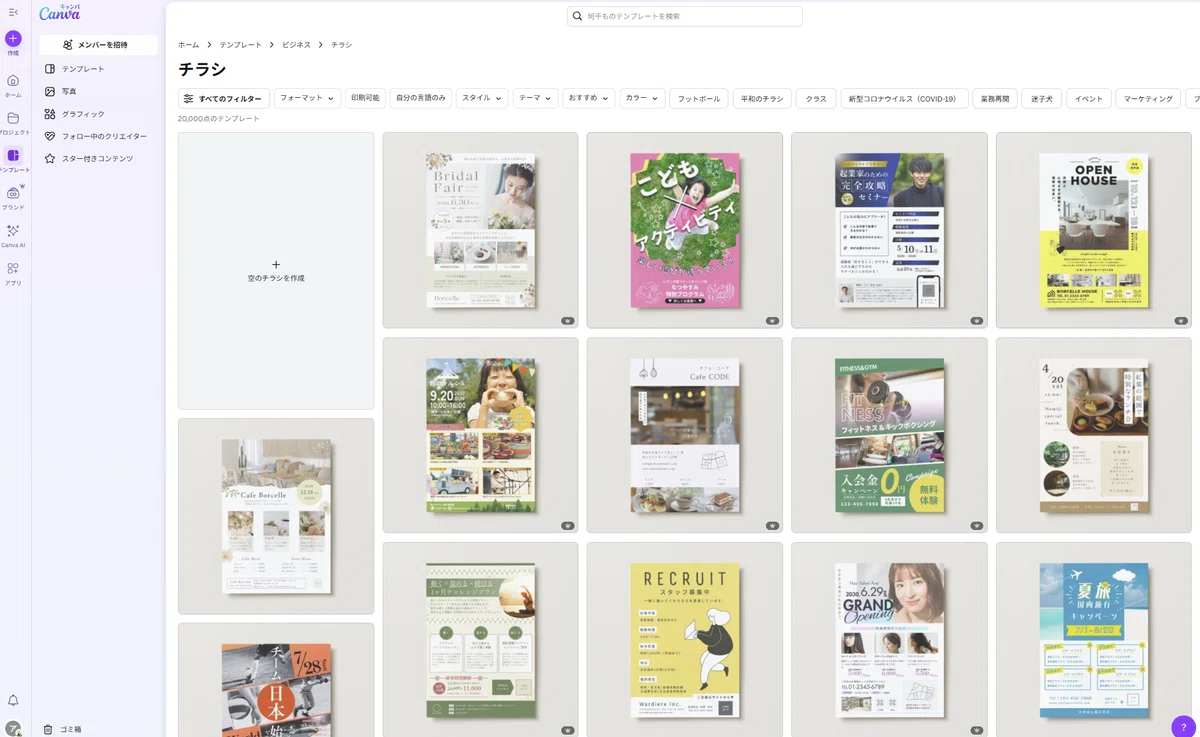Open the 9.20 marche flyer template
This screenshot has width=1200, height=737.
coord(480,435)
